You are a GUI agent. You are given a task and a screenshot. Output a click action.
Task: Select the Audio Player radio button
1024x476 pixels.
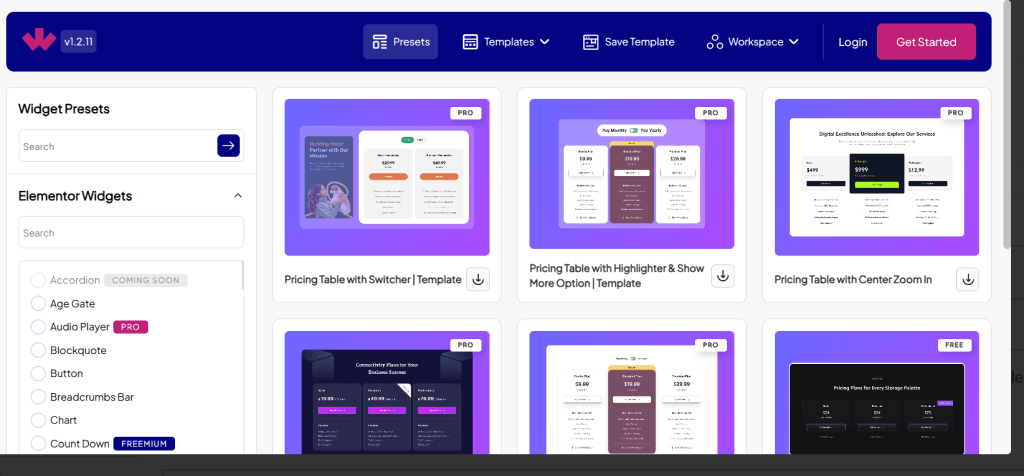(39, 326)
